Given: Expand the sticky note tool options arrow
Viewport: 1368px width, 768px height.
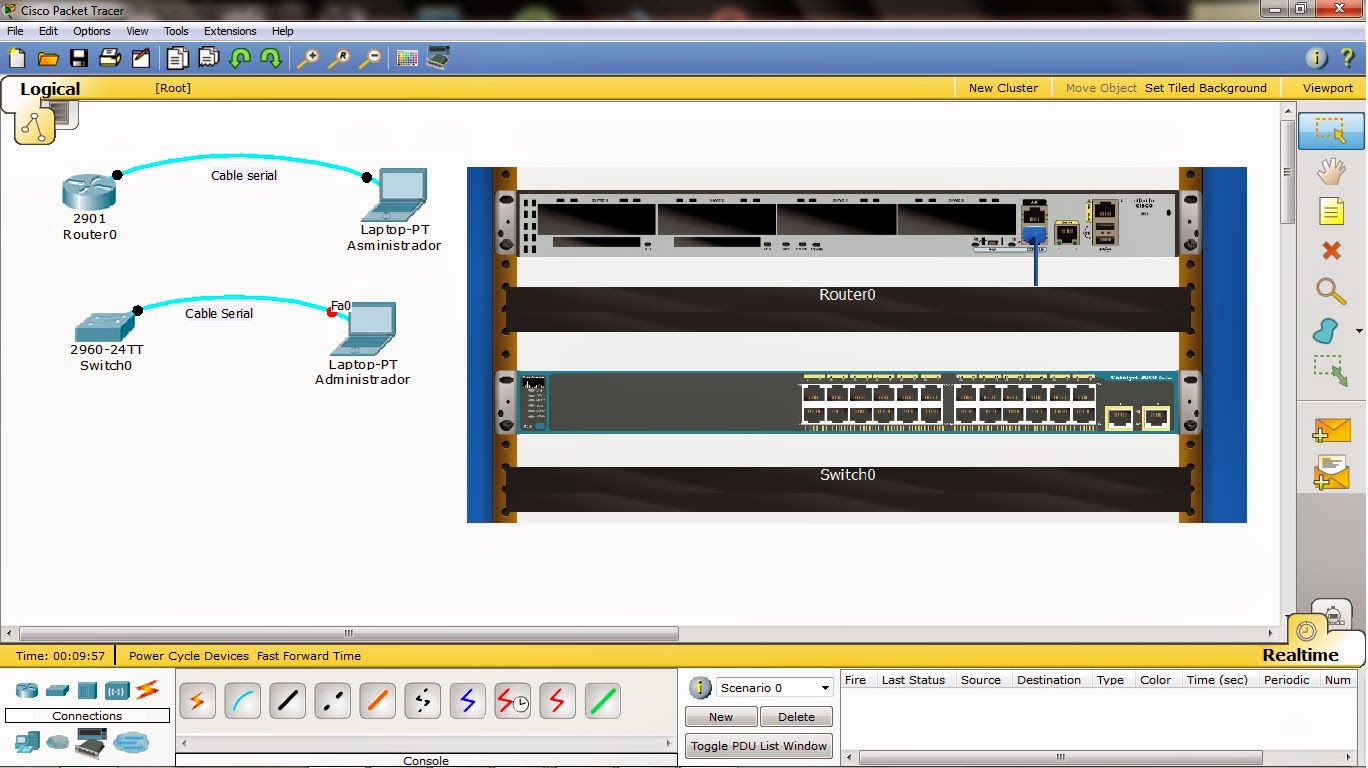Looking at the screenshot, I should click(1357, 330).
